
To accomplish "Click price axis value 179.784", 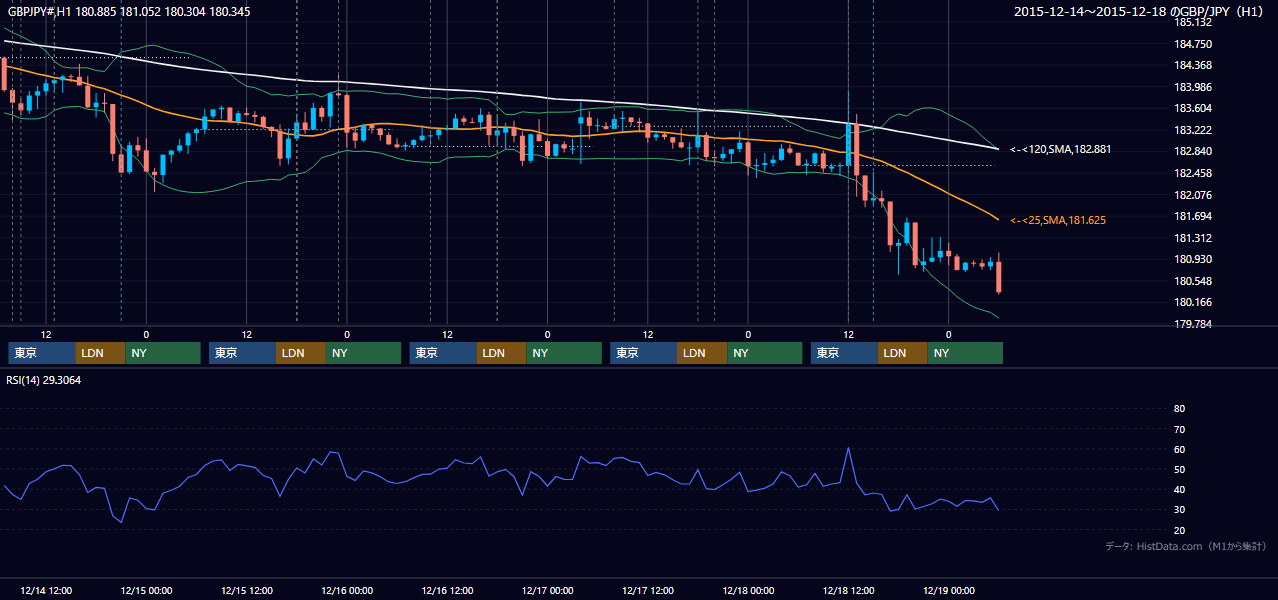I will pyautogui.click(x=1192, y=324).
